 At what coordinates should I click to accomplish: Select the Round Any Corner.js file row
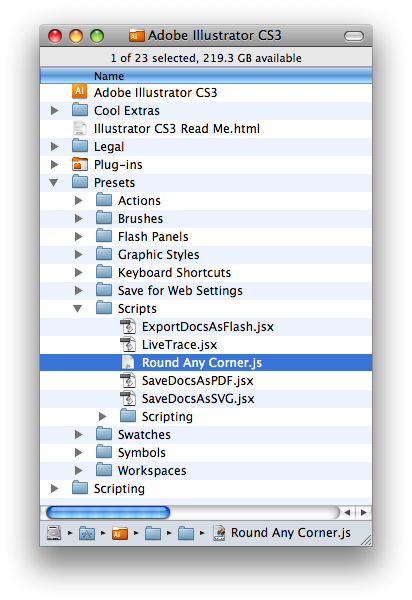[206, 362]
